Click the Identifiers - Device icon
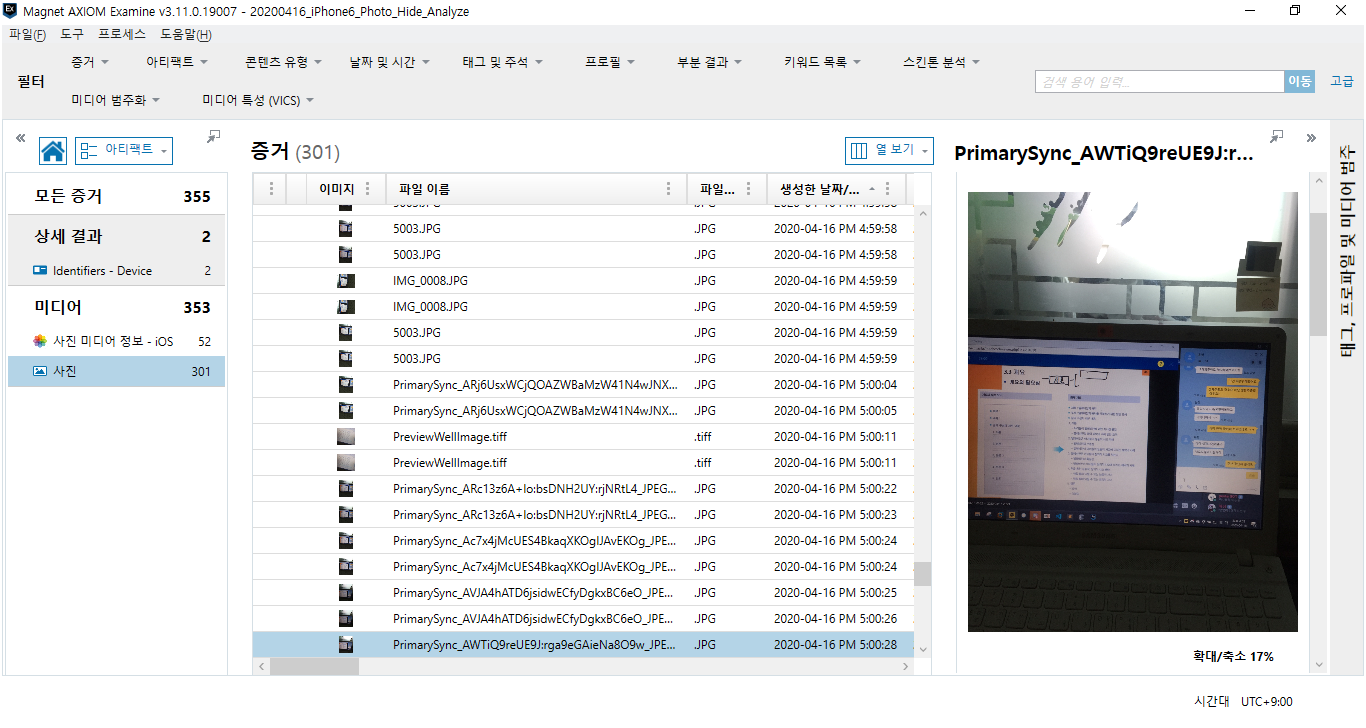Screen dimensions: 1366x728 (40, 270)
